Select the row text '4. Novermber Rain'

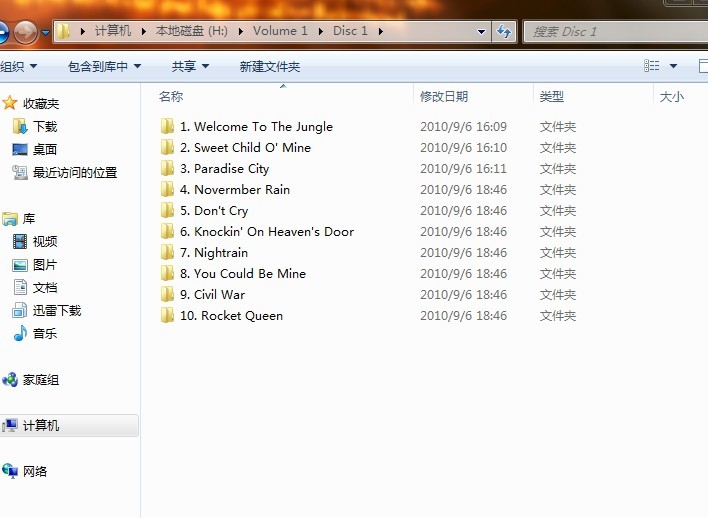(235, 189)
